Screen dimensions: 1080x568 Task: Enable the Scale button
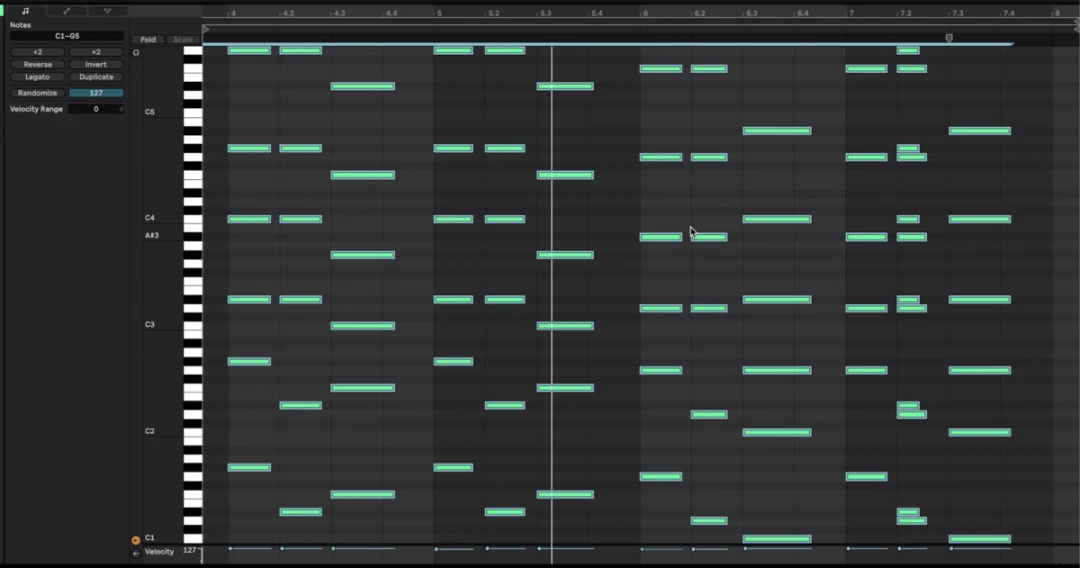click(x=183, y=39)
